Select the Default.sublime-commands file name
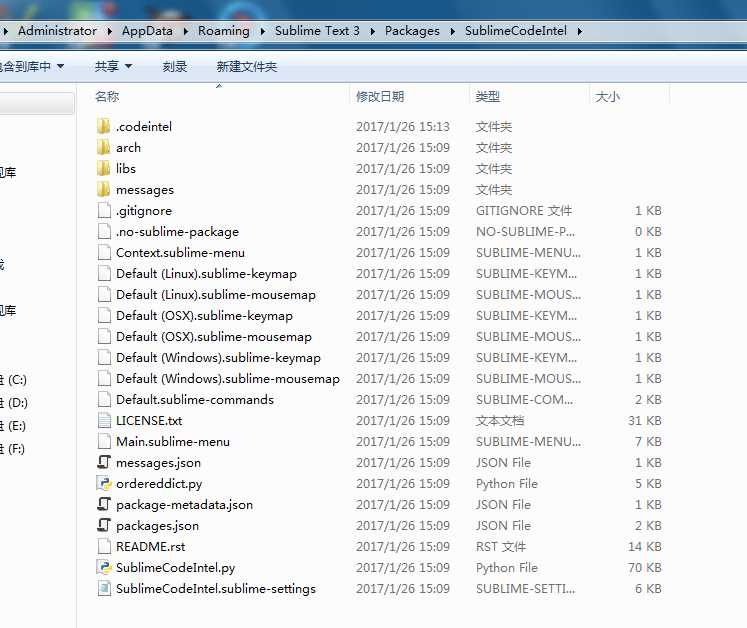 pyautogui.click(x=195, y=399)
